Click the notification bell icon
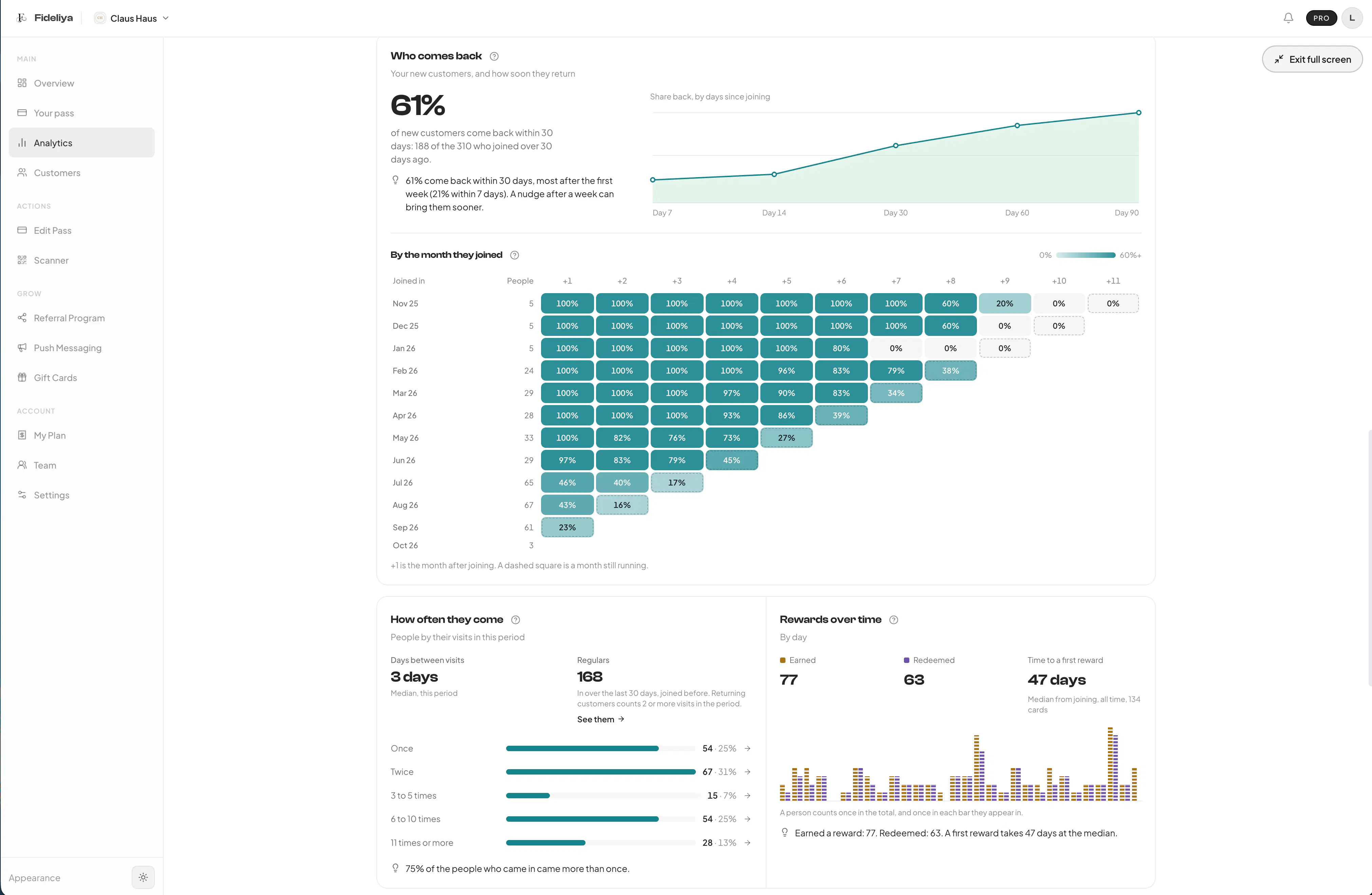Viewport: 1372px width, 895px height. click(x=1288, y=18)
